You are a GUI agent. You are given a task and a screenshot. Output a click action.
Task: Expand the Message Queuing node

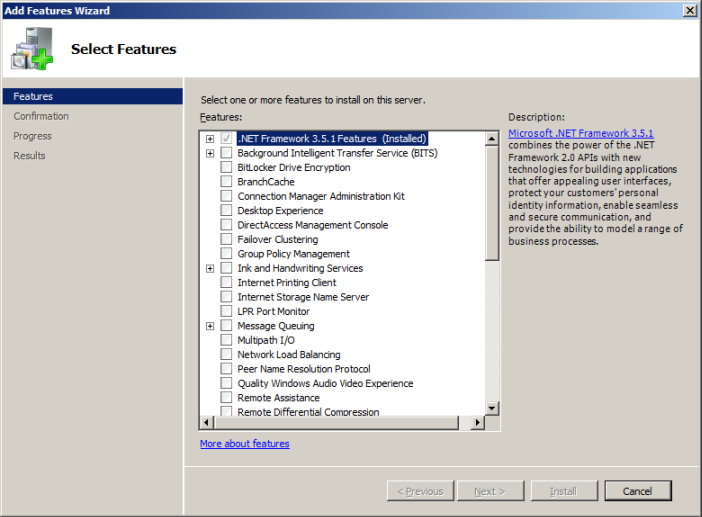coord(210,326)
